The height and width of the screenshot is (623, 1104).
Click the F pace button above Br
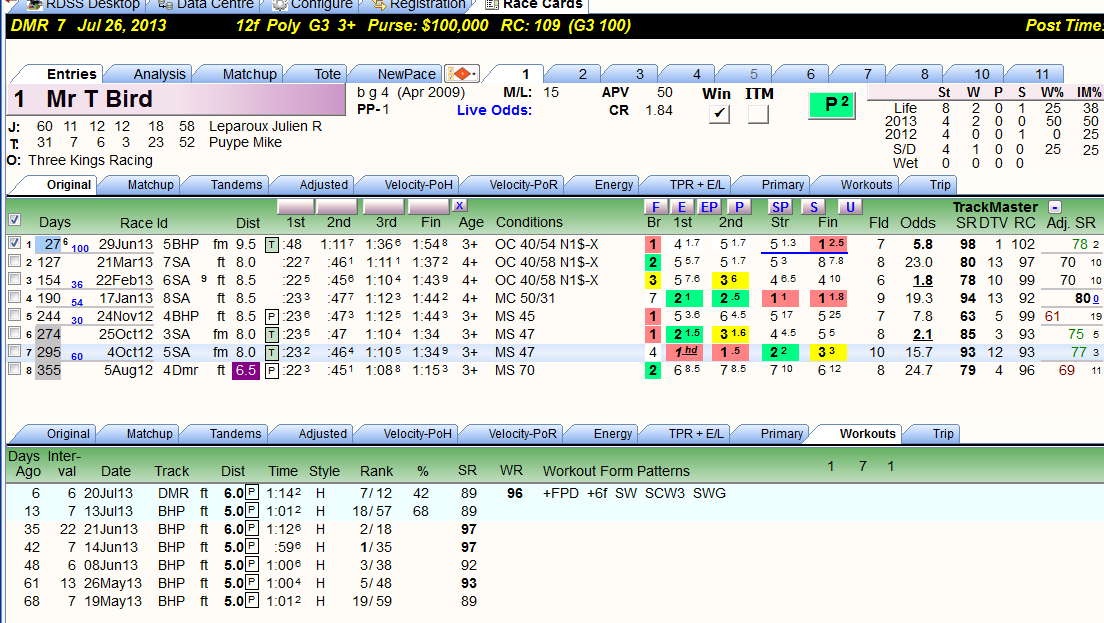pos(655,207)
